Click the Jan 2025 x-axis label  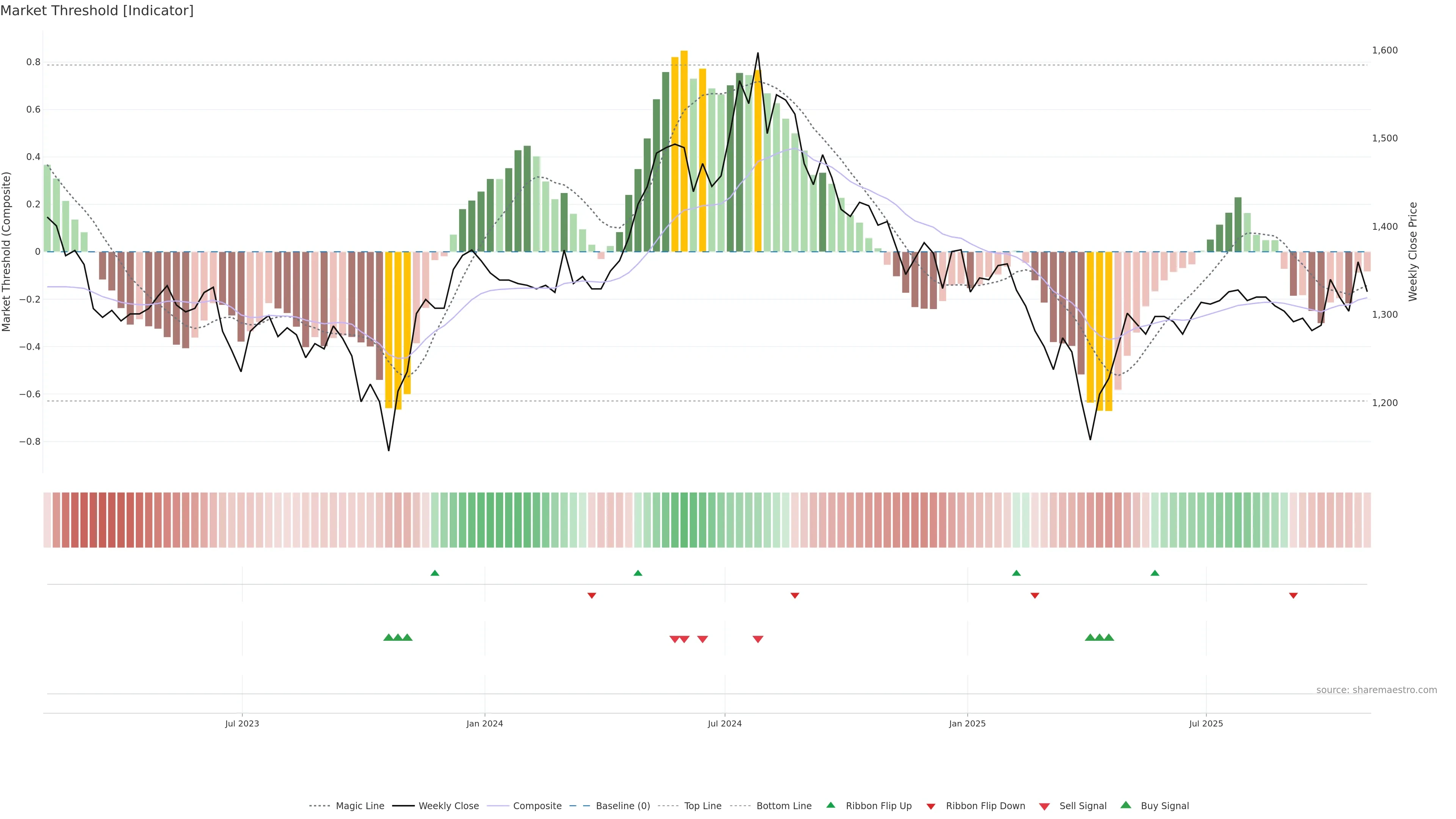pos(967,723)
